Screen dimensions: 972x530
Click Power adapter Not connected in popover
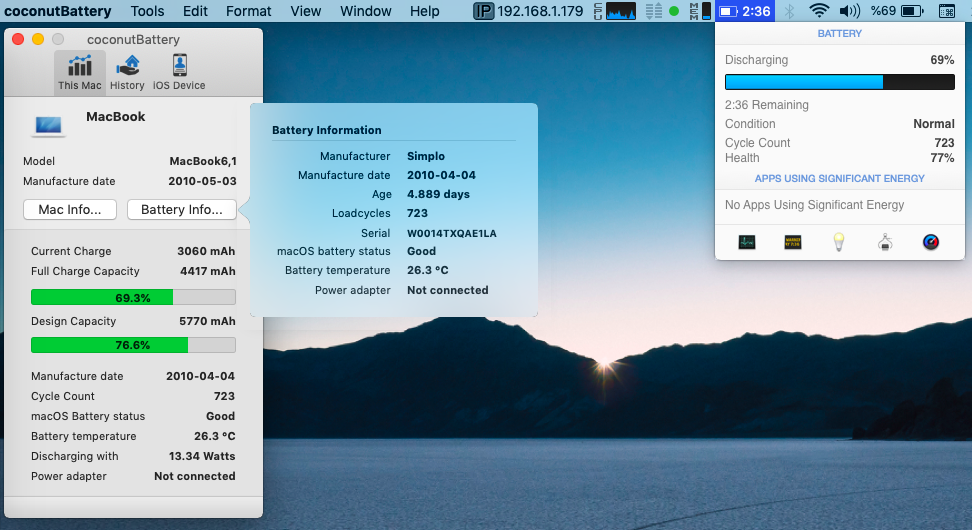448,290
